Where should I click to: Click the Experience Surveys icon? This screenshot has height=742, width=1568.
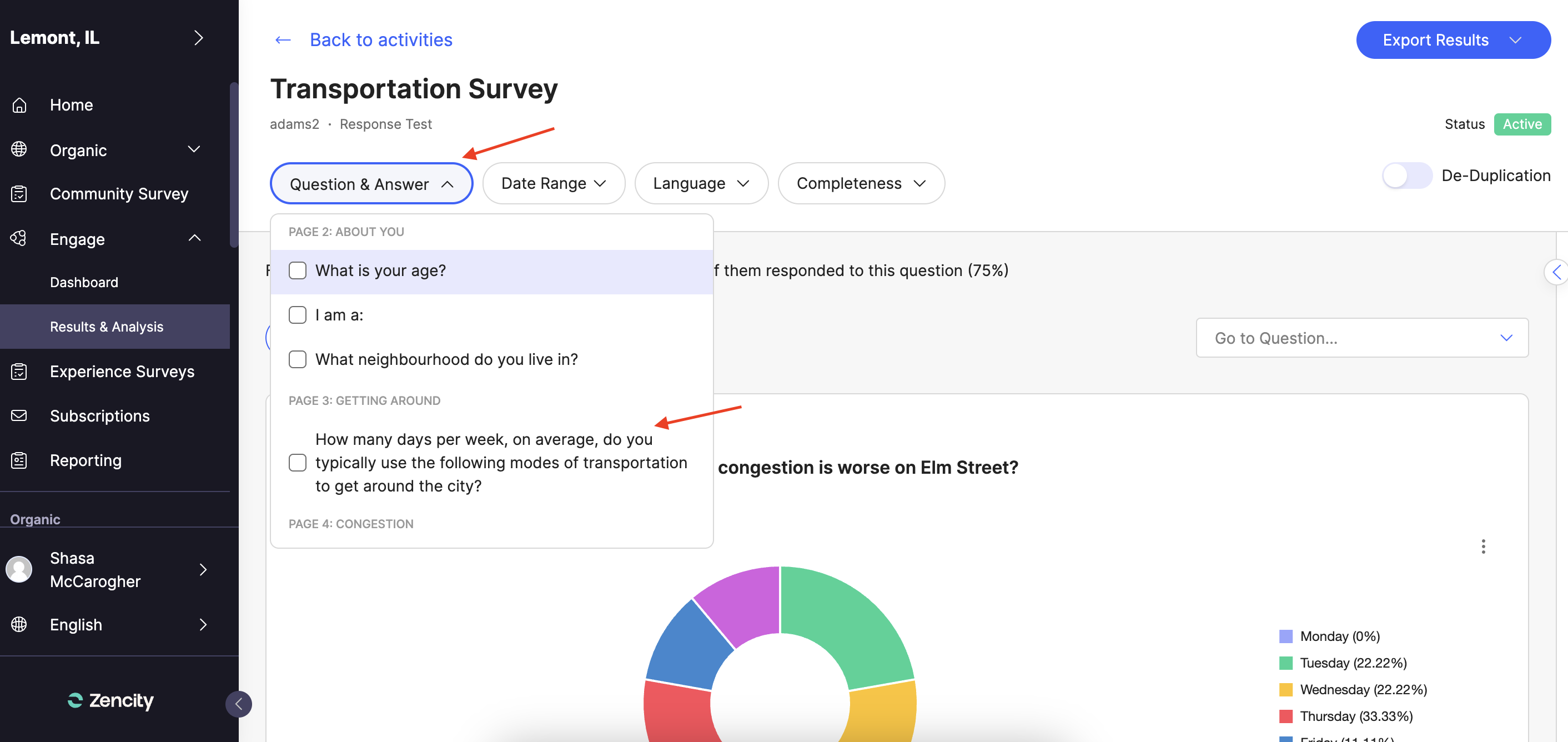(19, 372)
